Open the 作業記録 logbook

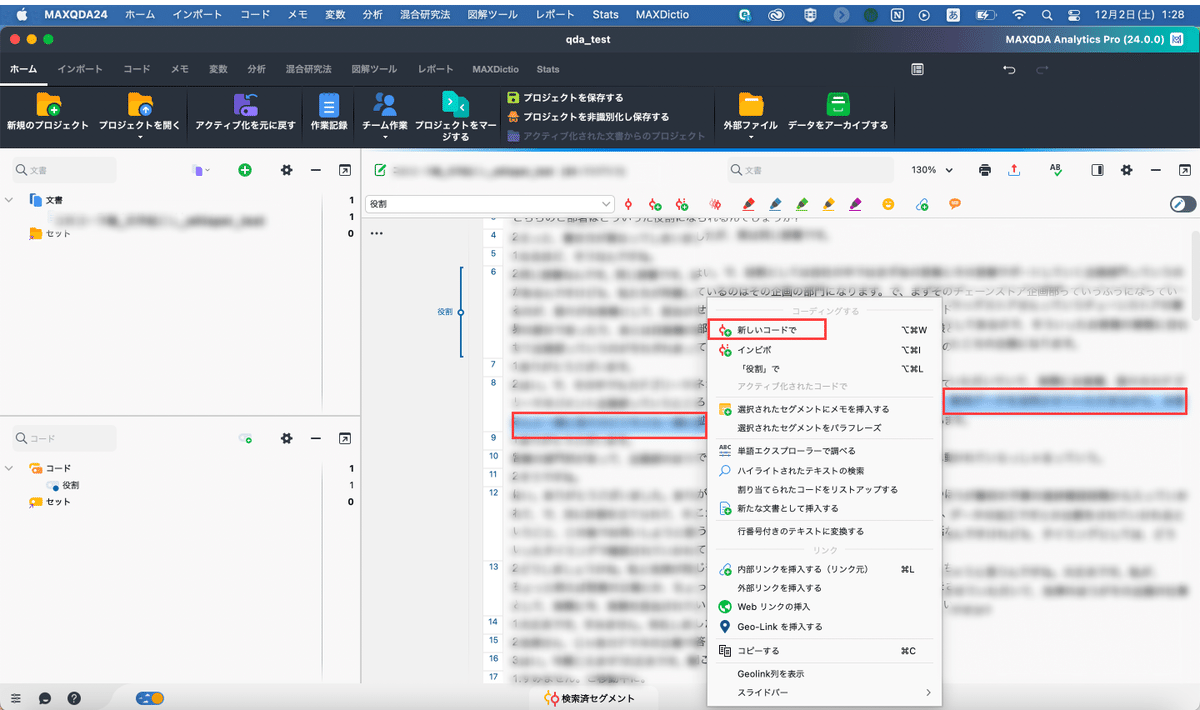[329, 105]
